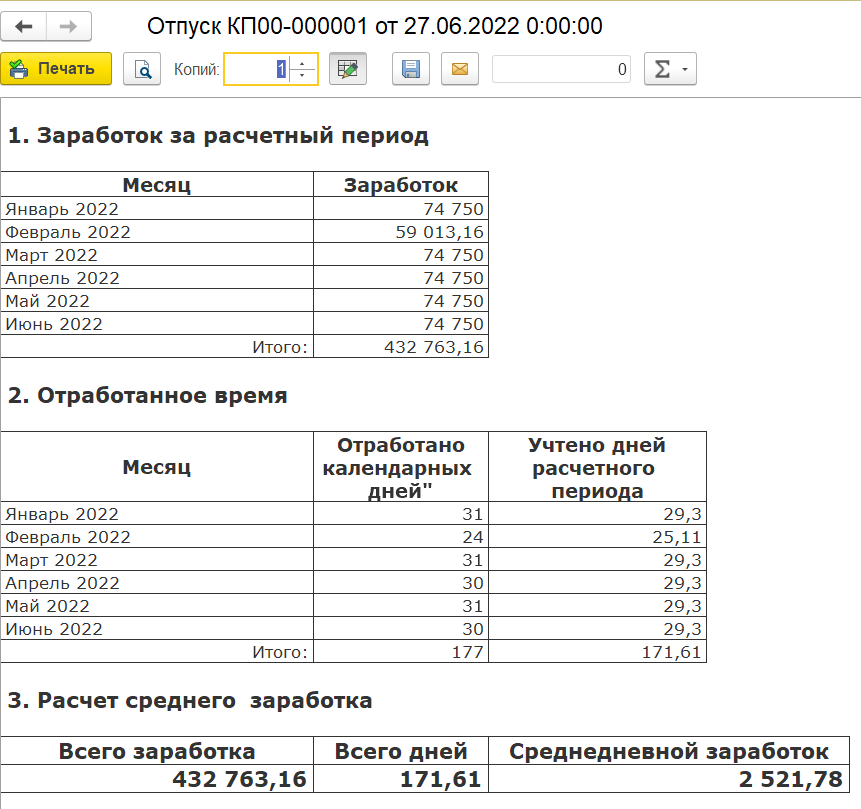Click the sum value field showing 0
Screen dimensions: 861x809
tap(561, 69)
